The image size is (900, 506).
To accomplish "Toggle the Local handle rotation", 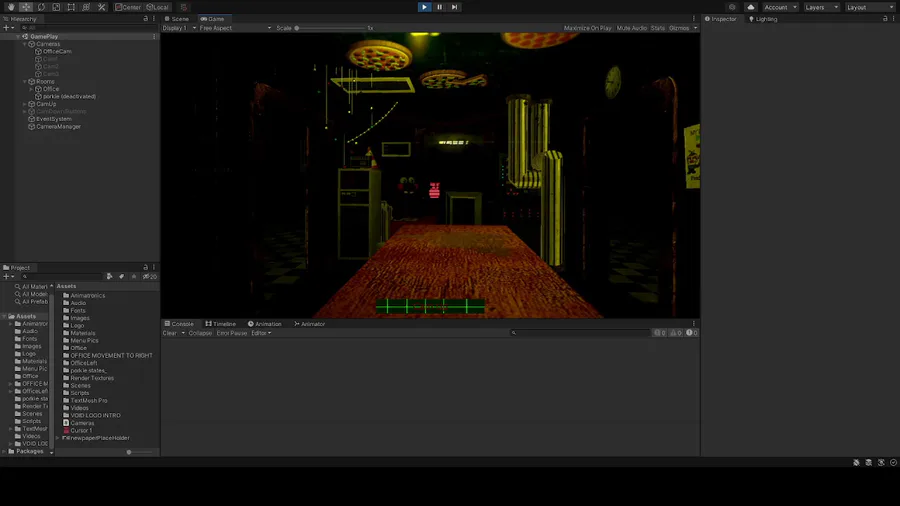I will coord(157,7).
